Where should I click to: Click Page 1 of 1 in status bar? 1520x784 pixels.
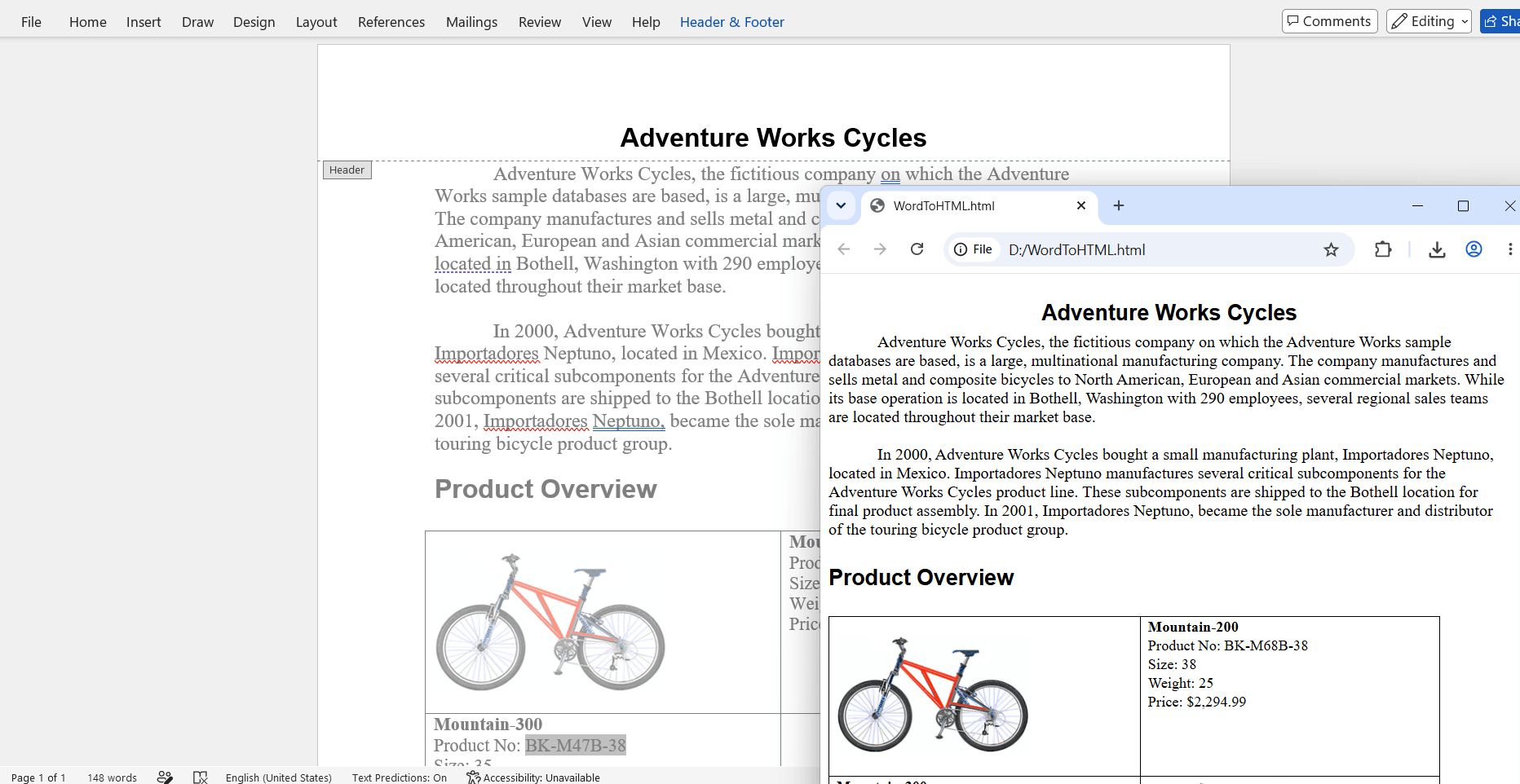coord(38,777)
